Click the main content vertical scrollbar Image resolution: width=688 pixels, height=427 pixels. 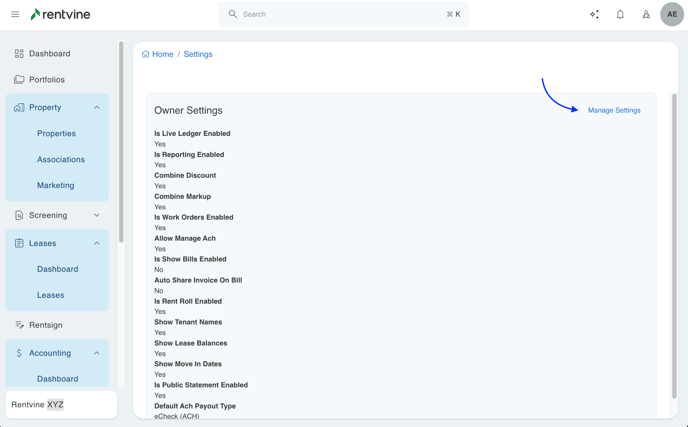pyautogui.click(x=674, y=245)
